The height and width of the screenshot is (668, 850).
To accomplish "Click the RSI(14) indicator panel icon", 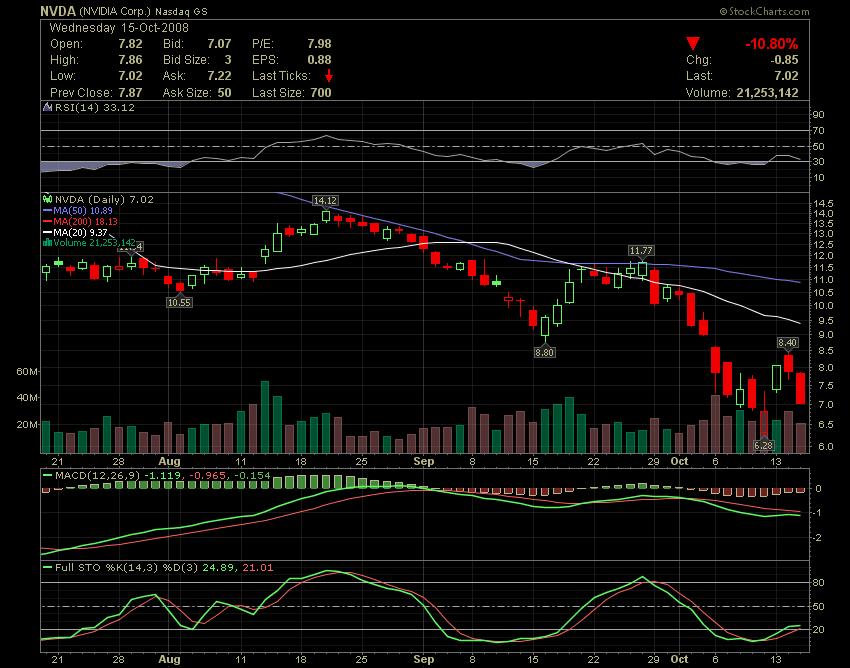I will pos(47,107).
